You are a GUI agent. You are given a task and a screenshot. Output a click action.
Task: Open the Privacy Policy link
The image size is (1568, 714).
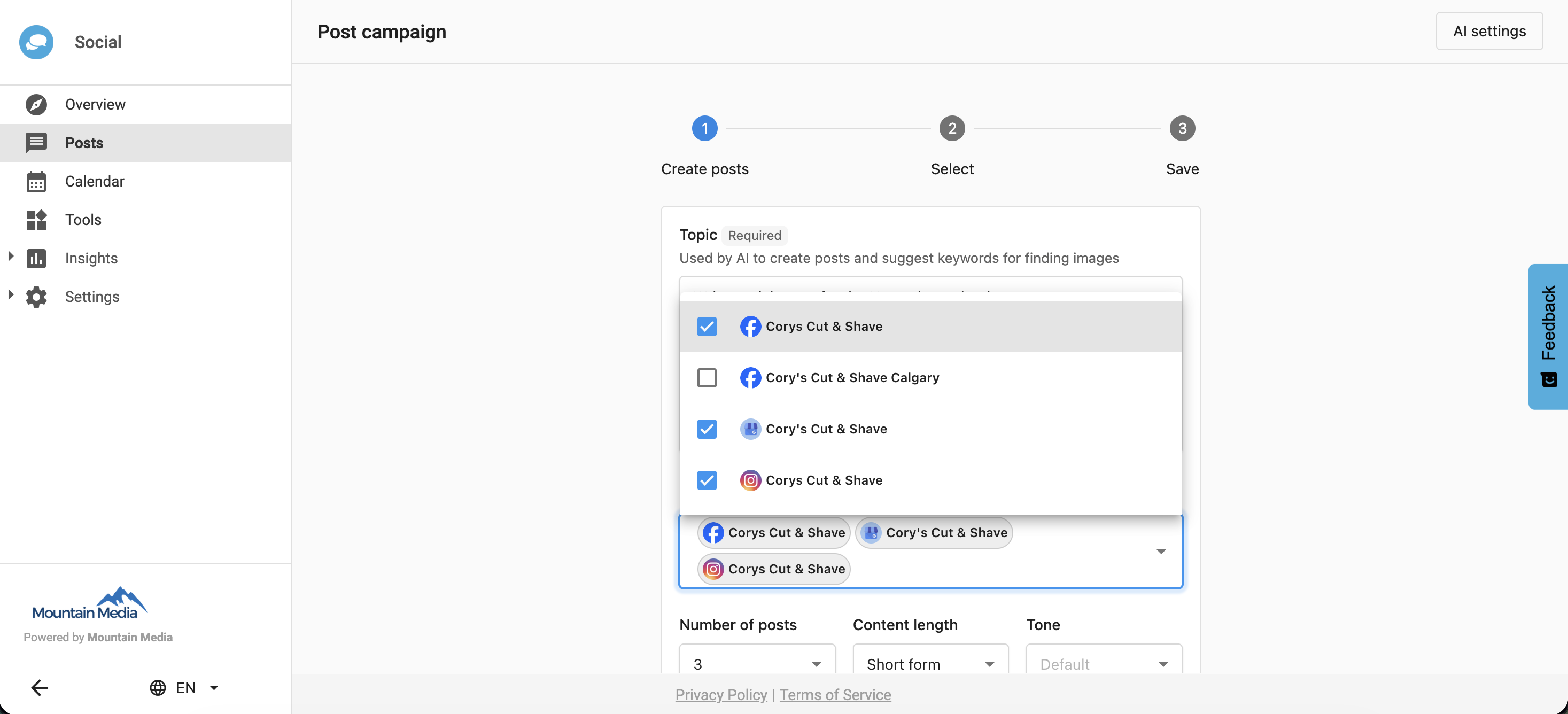click(721, 695)
